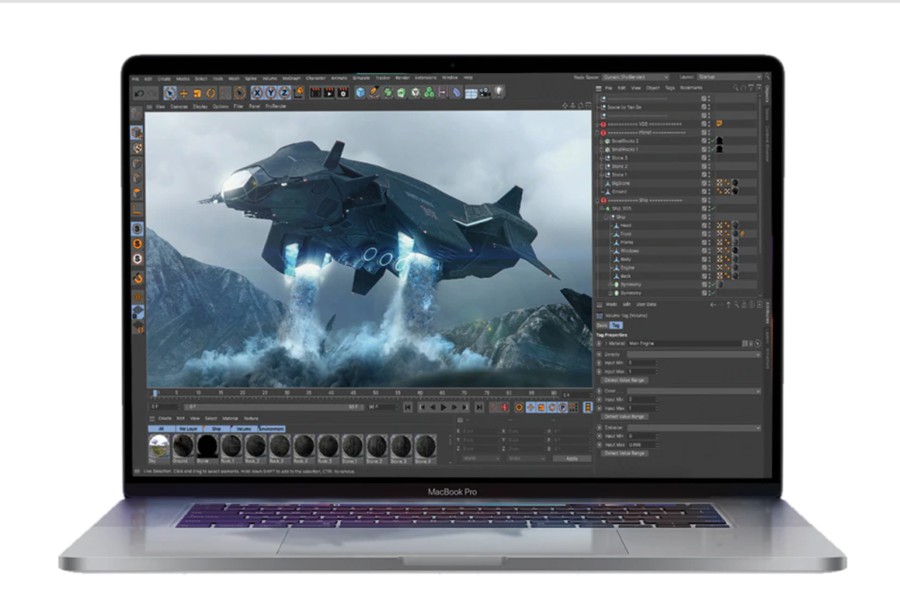
Task: Disable the Ship VDB enable checkmark
Action: (713, 209)
